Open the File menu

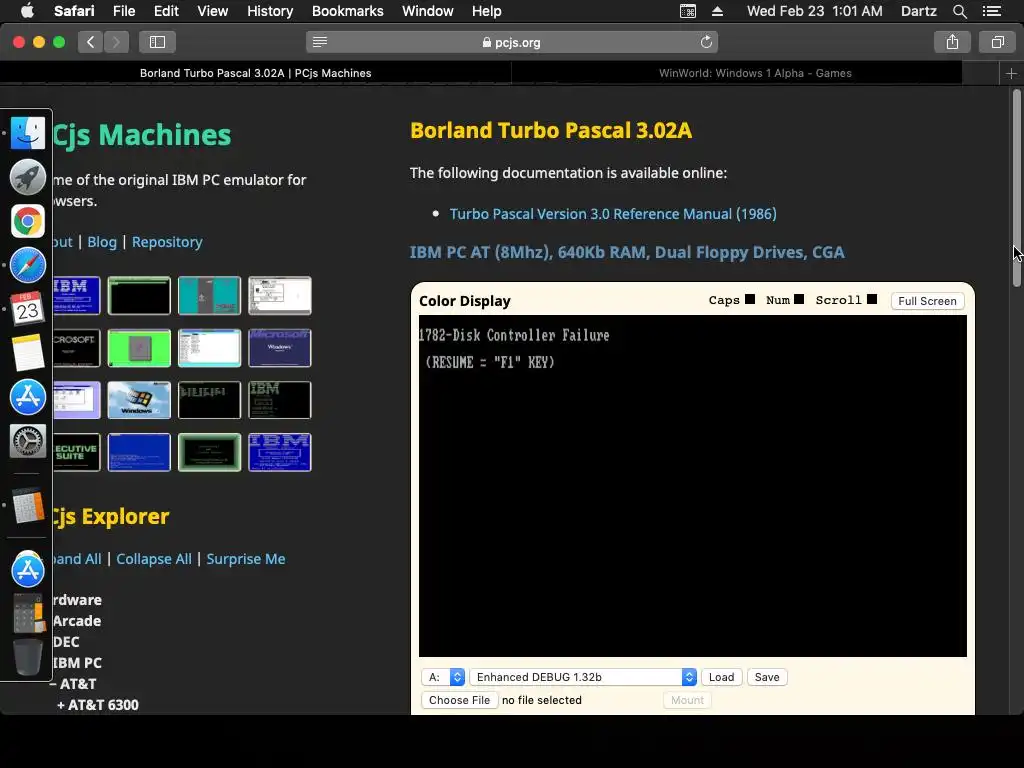tap(123, 11)
